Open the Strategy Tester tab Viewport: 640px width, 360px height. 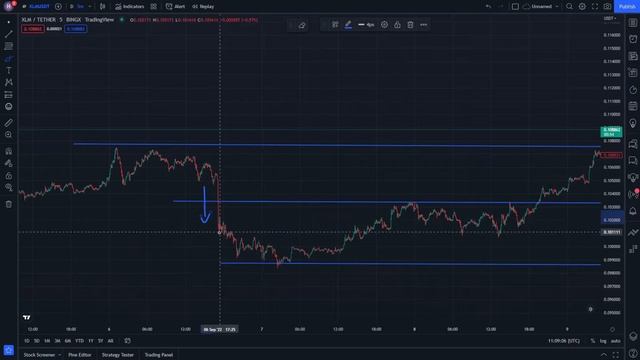(x=118, y=355)
